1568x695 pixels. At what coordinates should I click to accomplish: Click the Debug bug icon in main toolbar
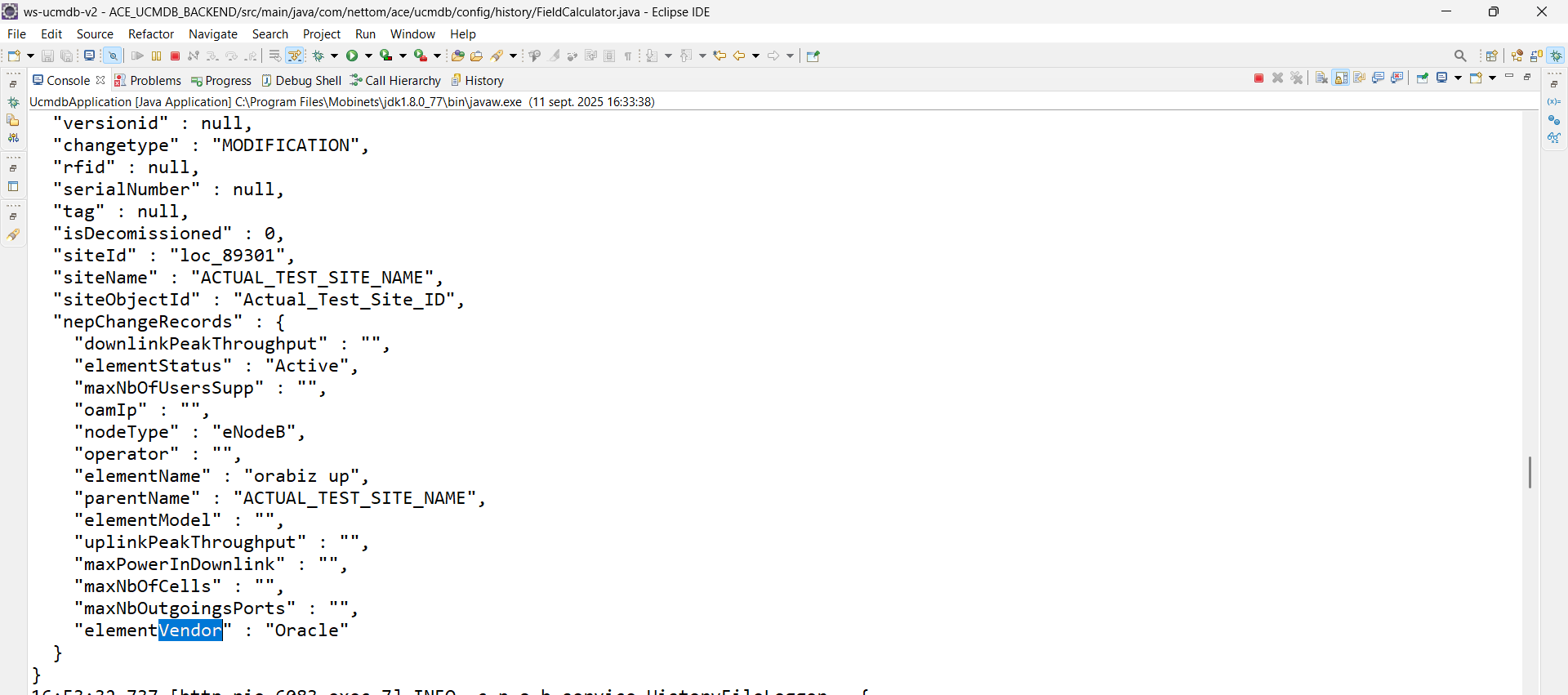pyautogui.click(x=318, y=56)
